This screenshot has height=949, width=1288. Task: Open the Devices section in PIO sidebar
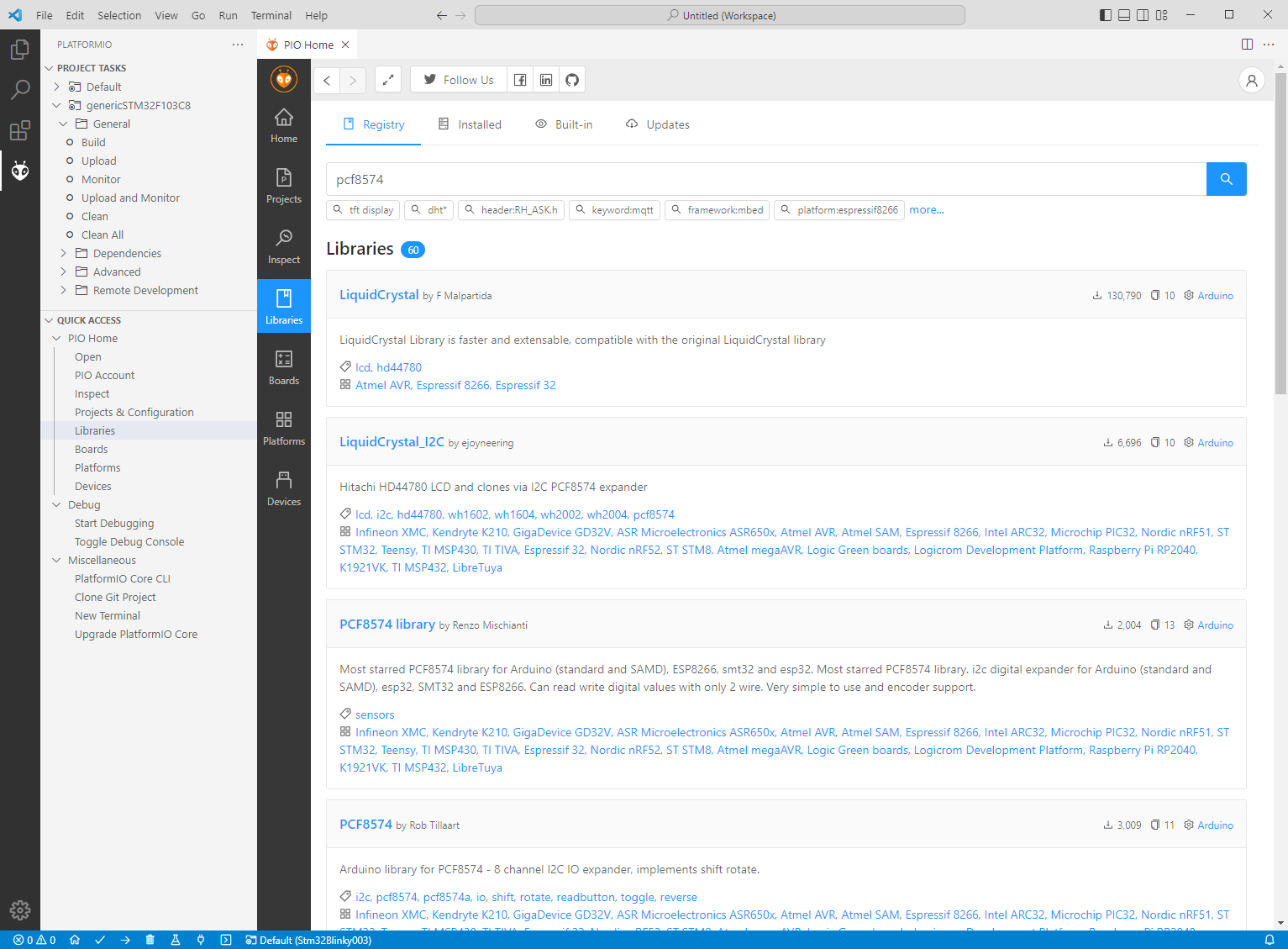(x=284, y=489)
